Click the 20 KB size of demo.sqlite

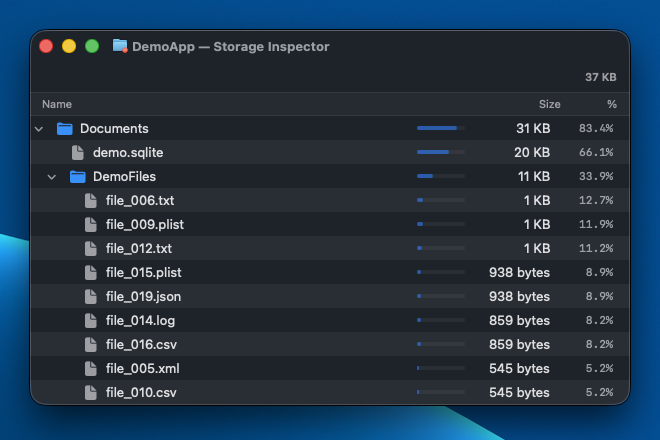pyautogui.click(x=532, y=152)
